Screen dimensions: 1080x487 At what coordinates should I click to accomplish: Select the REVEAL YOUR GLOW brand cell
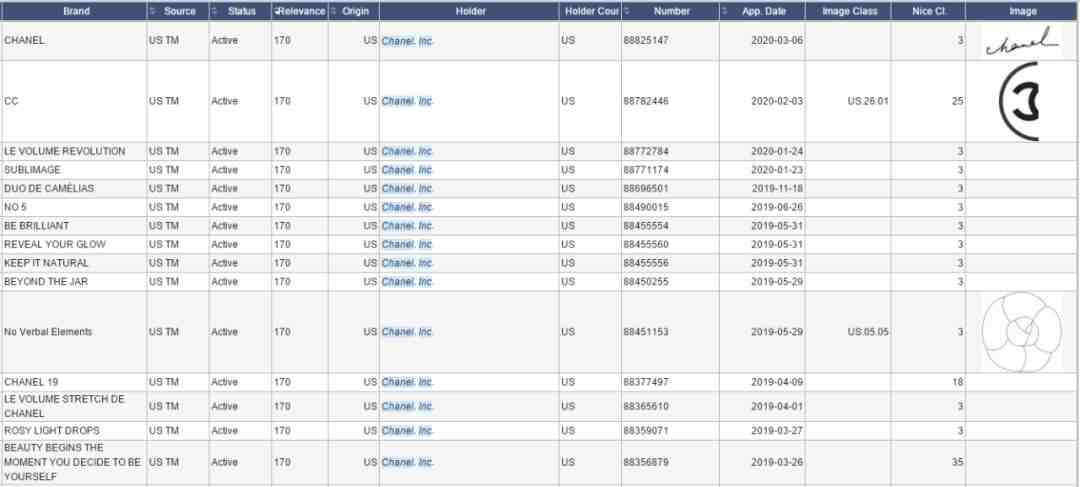74,245
